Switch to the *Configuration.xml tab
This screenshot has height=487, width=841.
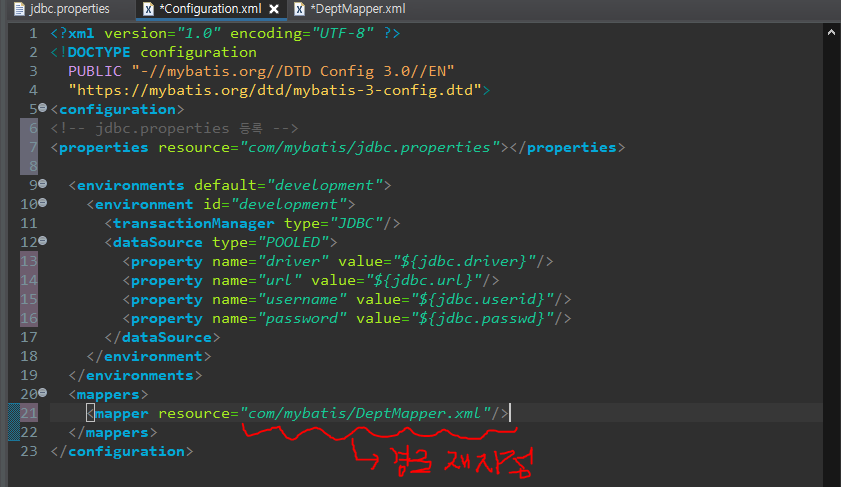[210, 9]
